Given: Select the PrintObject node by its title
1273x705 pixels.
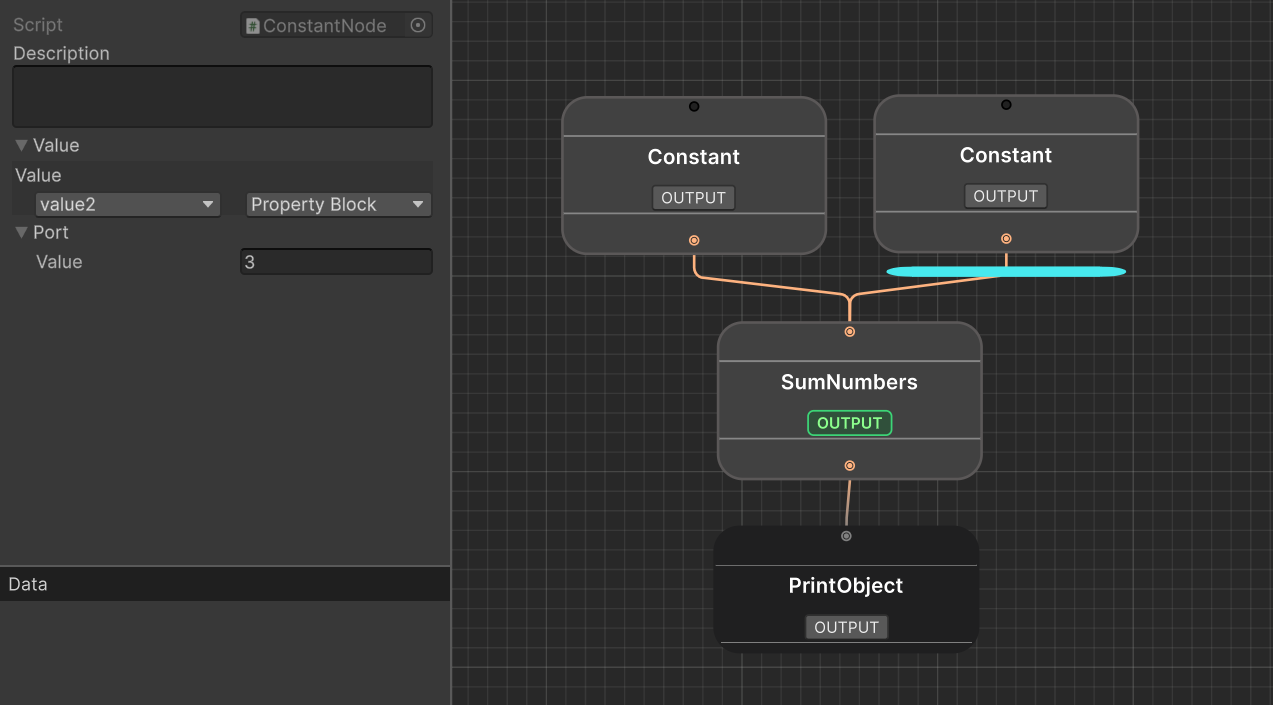Looking at the screenshot, I should click(846, 586).
